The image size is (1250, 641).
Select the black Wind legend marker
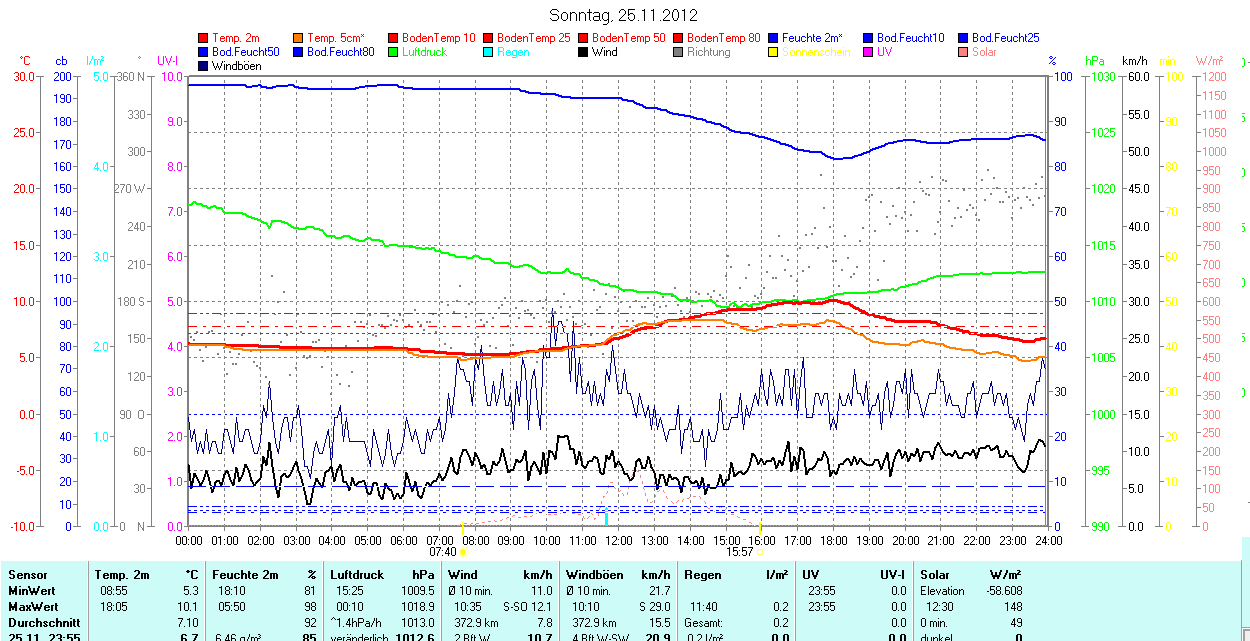584,52
